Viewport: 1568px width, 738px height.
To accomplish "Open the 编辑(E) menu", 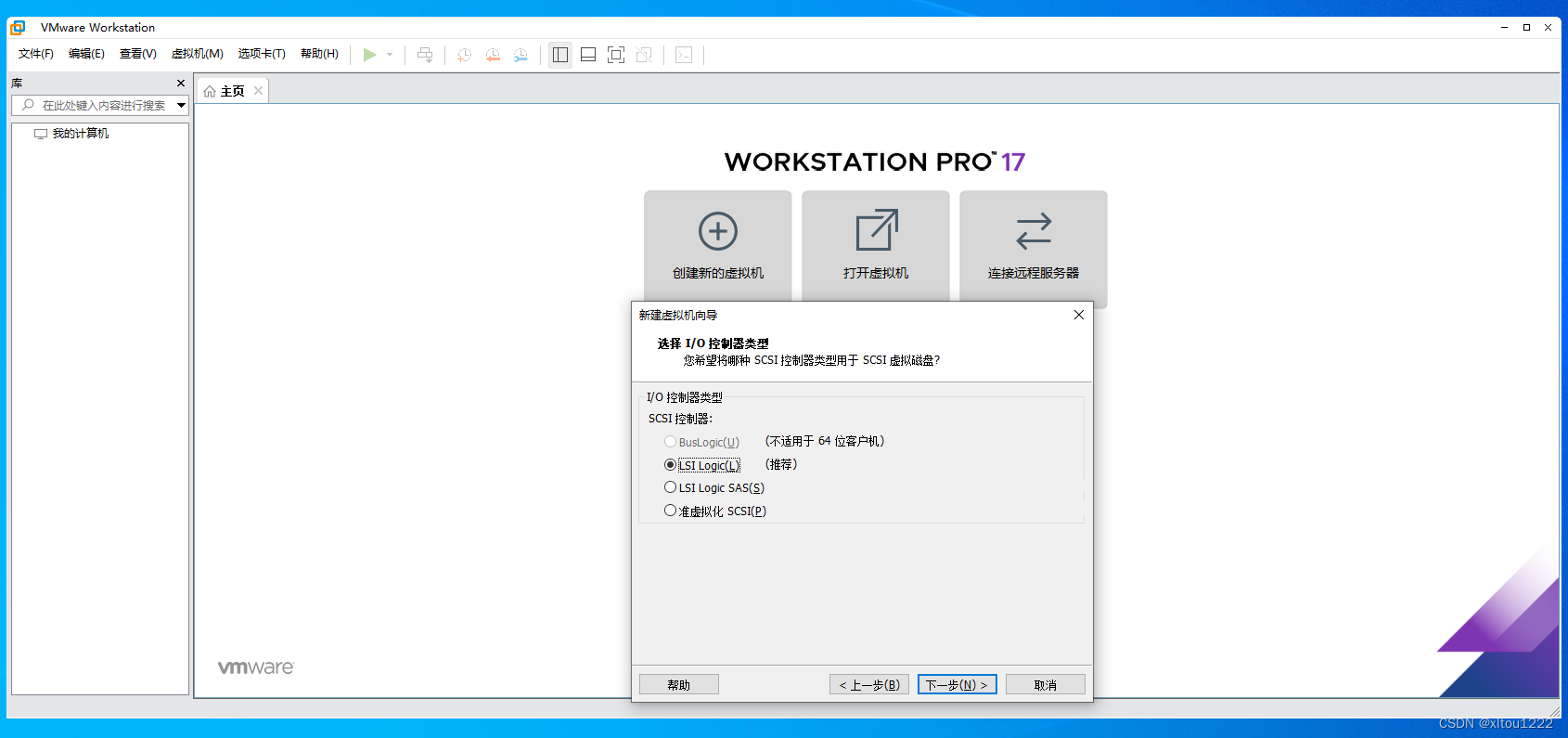I will point(86,54).
